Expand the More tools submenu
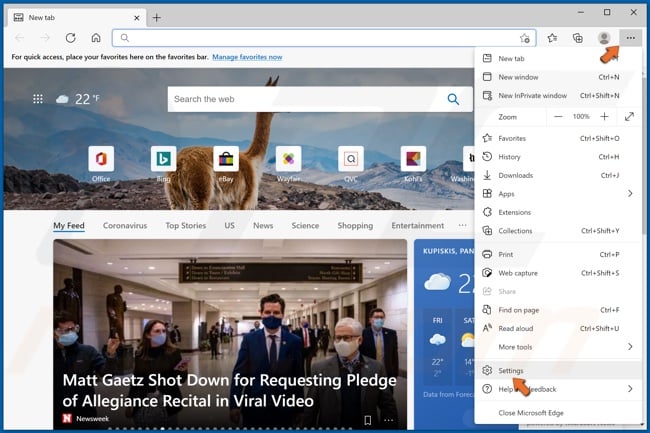650x433 pixels. coord(630,347)
